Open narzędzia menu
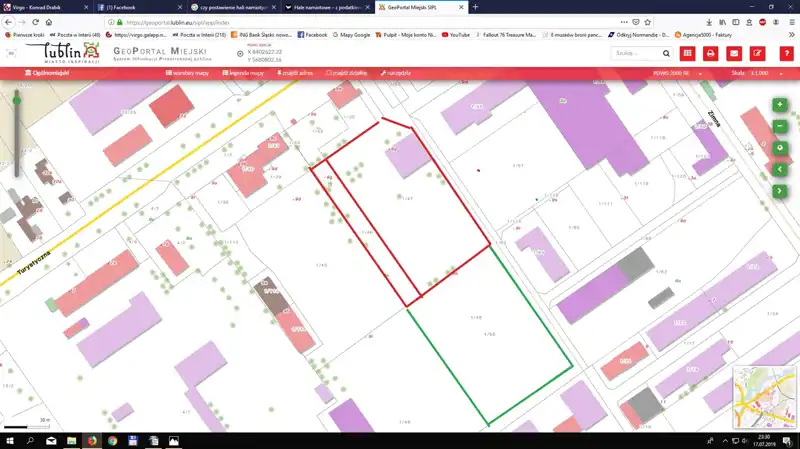This screenshot has height=449, width=800. point(395,73)
